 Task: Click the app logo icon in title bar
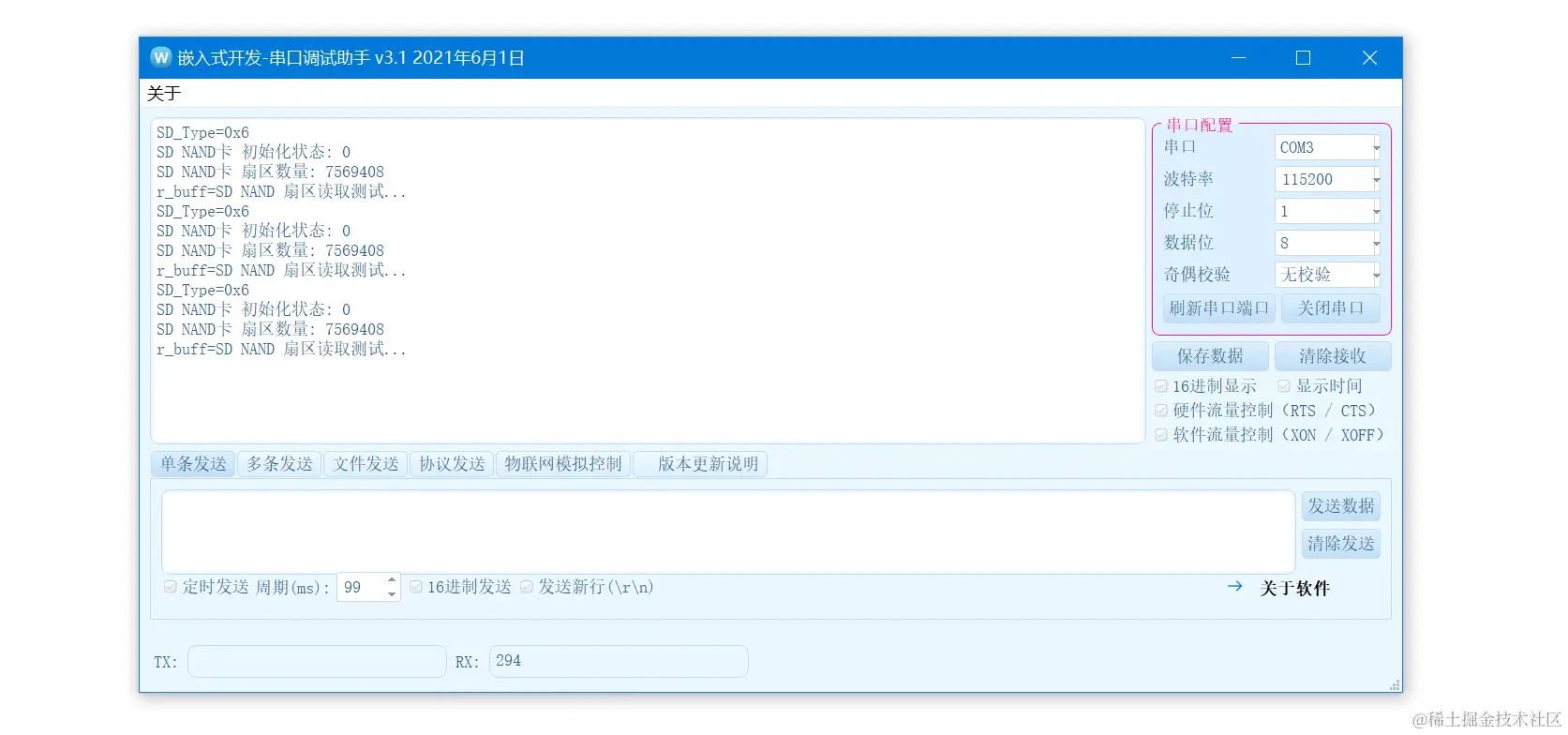pyautogui.click(x=161, y=57)
